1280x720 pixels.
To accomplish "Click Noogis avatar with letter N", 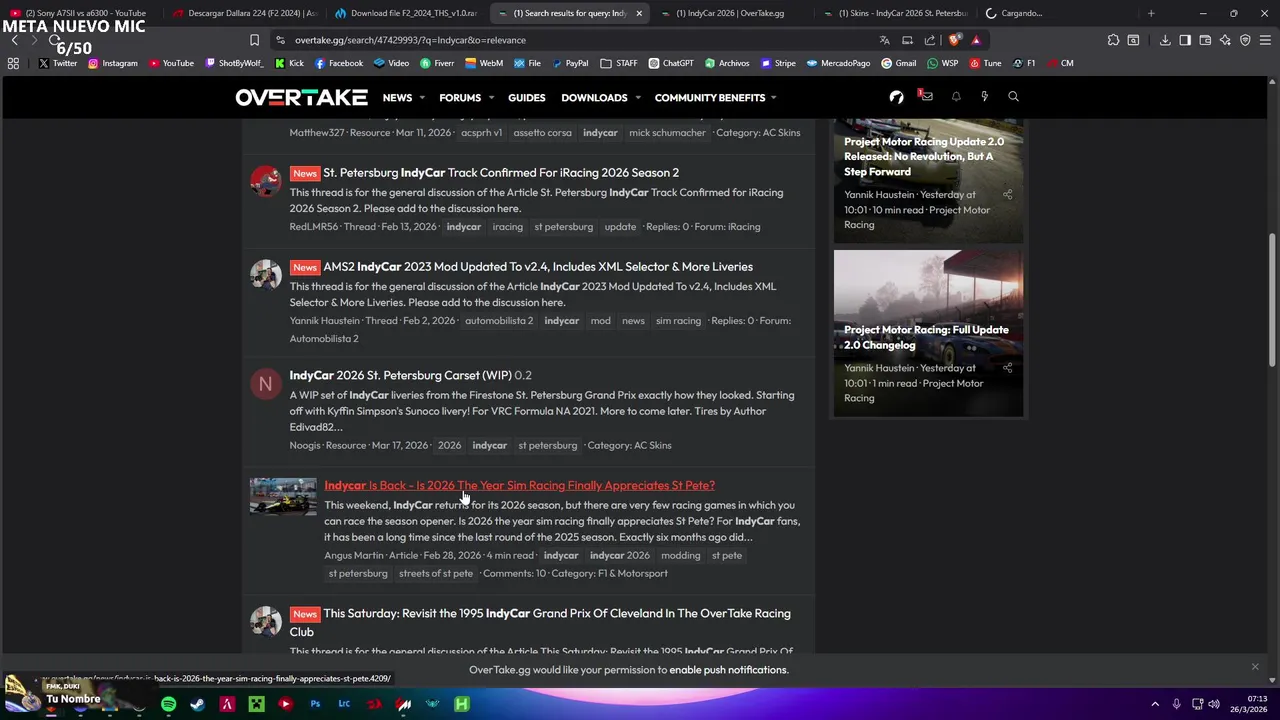I will [x=265, y=383].
